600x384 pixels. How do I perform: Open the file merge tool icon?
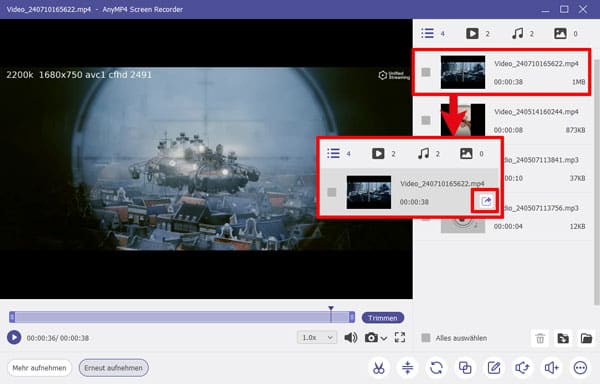pos(465,368)
